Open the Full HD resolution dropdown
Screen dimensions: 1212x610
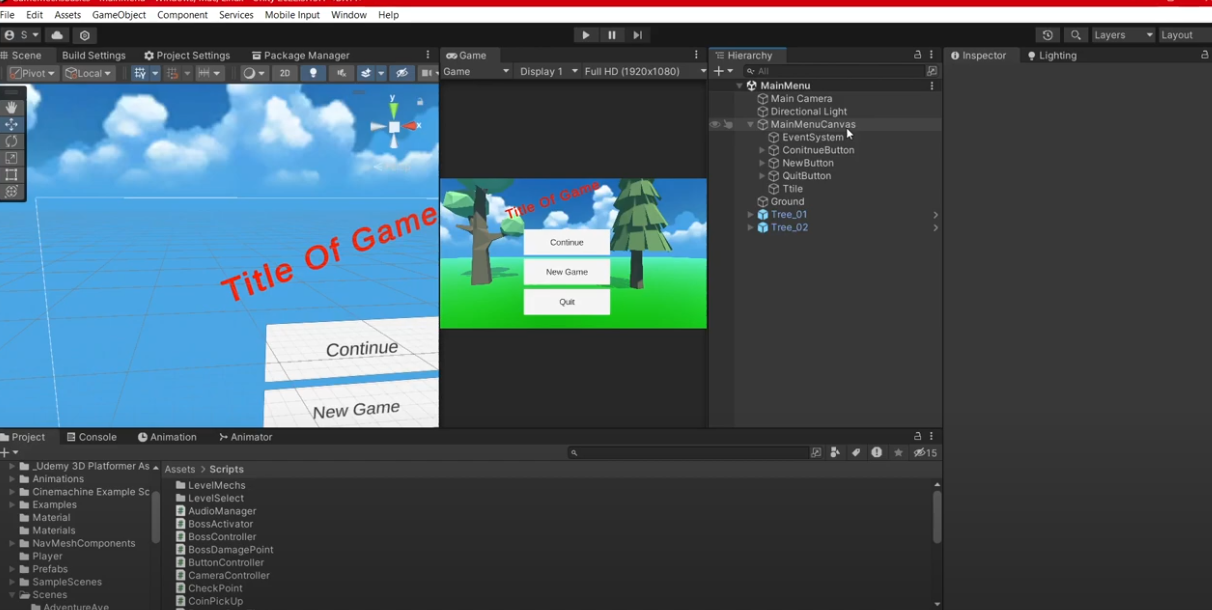[x=645, y=72]
